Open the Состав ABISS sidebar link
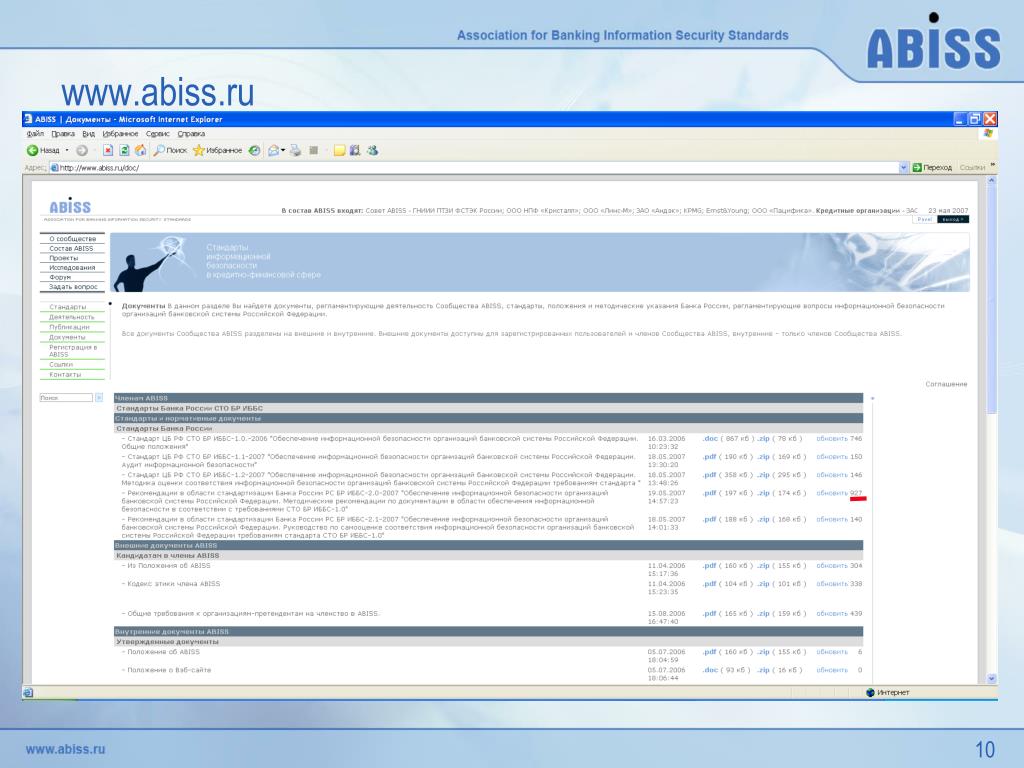This screenshot has width=1024, height=768. tap(71, 248)
